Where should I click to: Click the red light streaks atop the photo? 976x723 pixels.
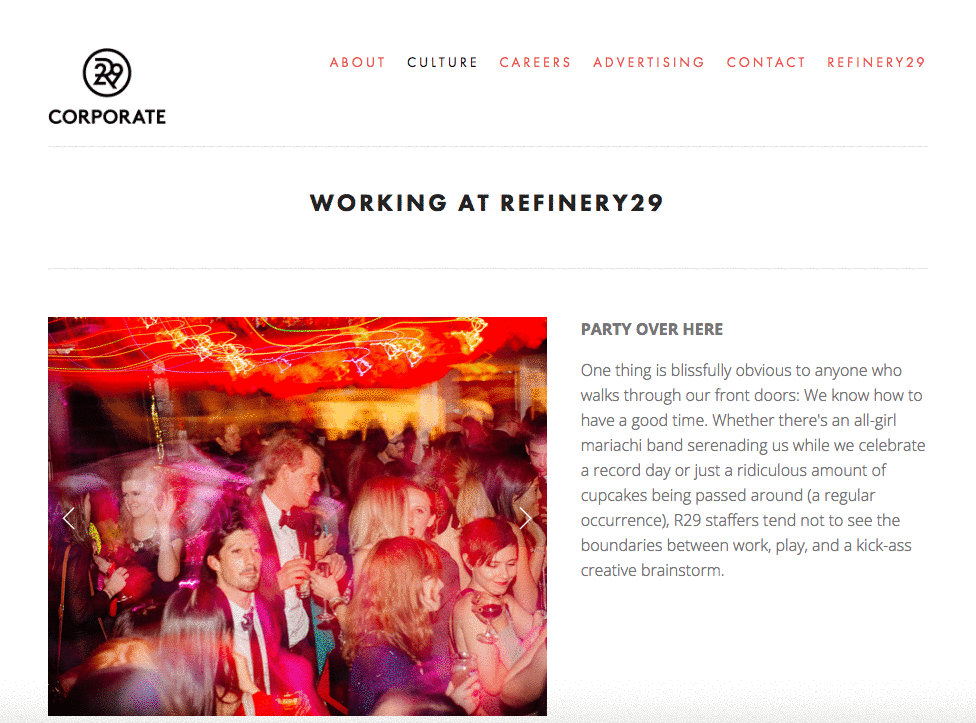tap(298, 348)
